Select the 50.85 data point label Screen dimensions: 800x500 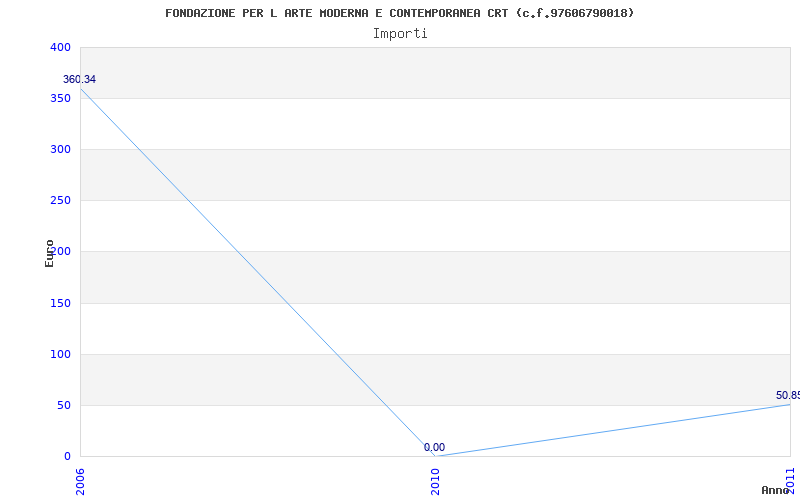coord(788,395)
